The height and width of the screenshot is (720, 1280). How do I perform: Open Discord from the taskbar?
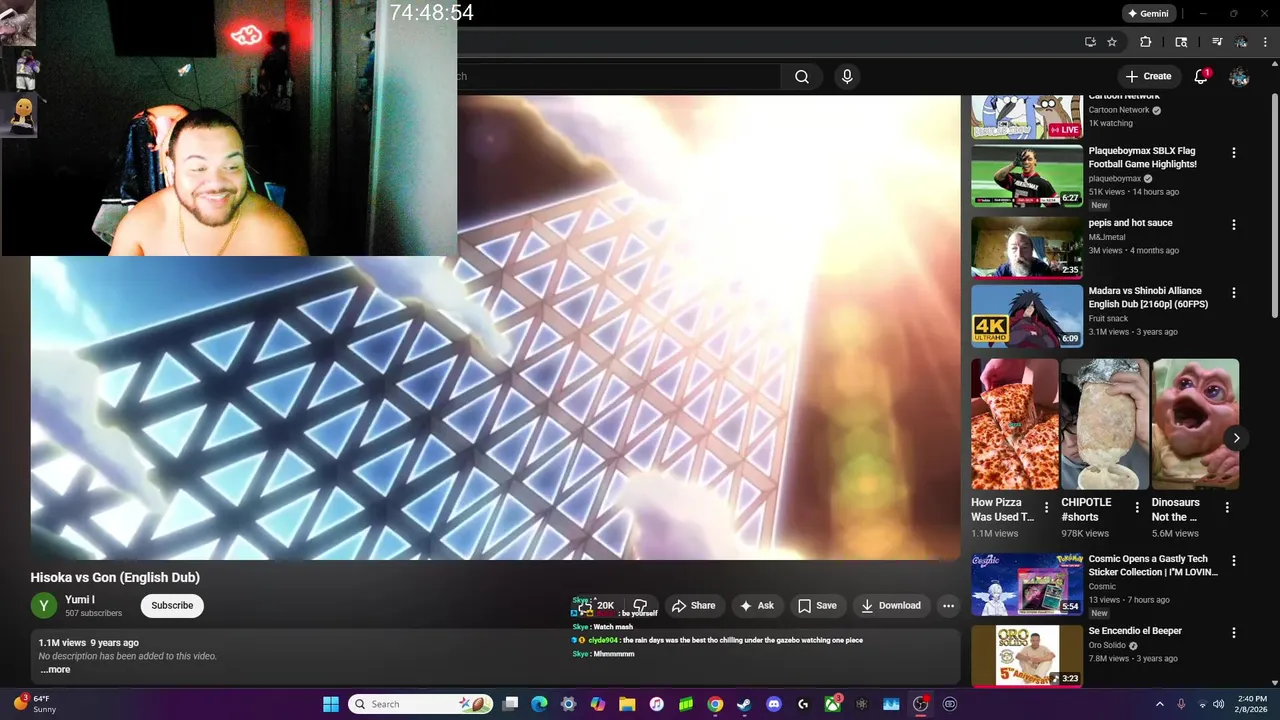coord(773,704)
